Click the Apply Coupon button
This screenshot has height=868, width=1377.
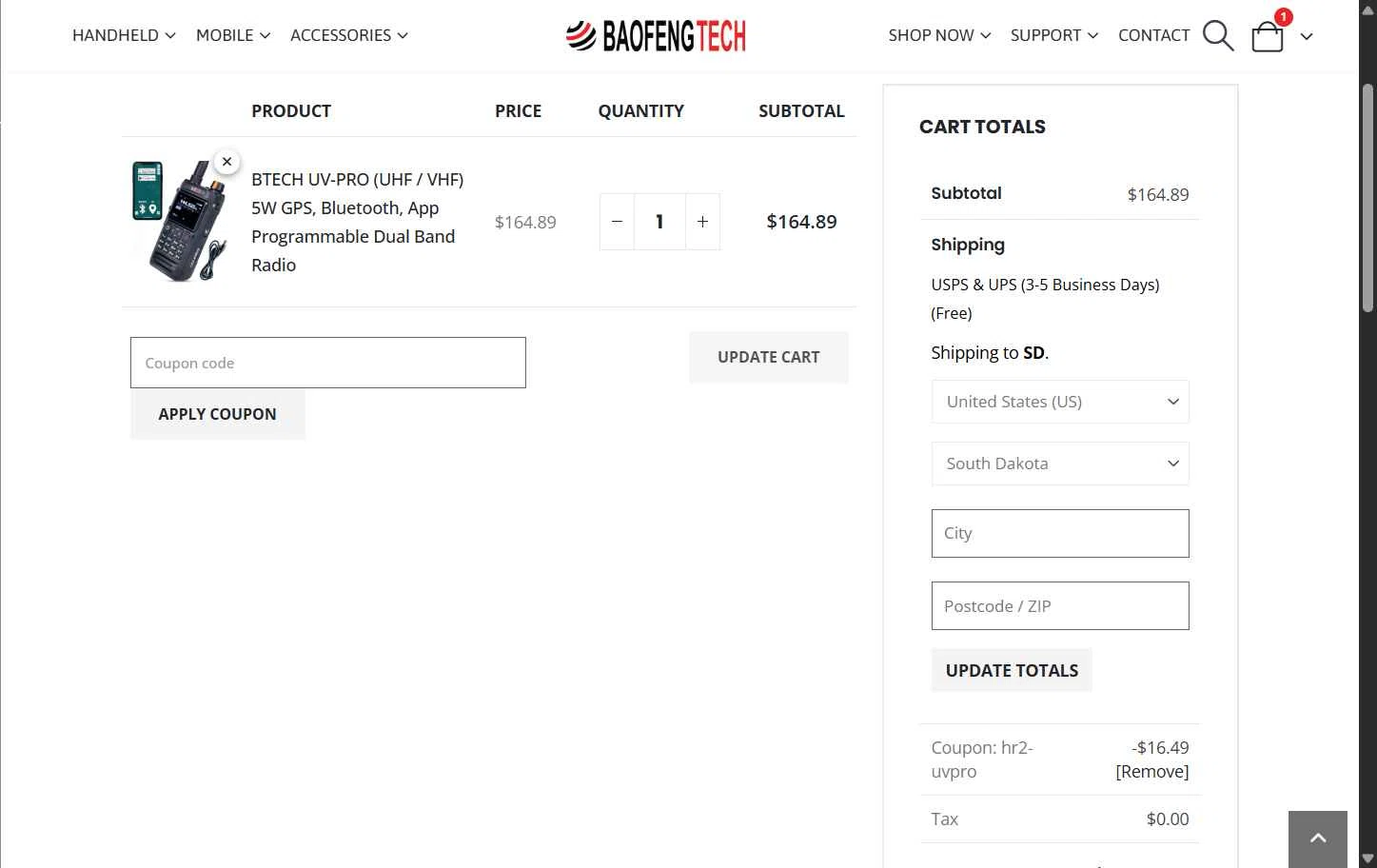tap(218, 414)
